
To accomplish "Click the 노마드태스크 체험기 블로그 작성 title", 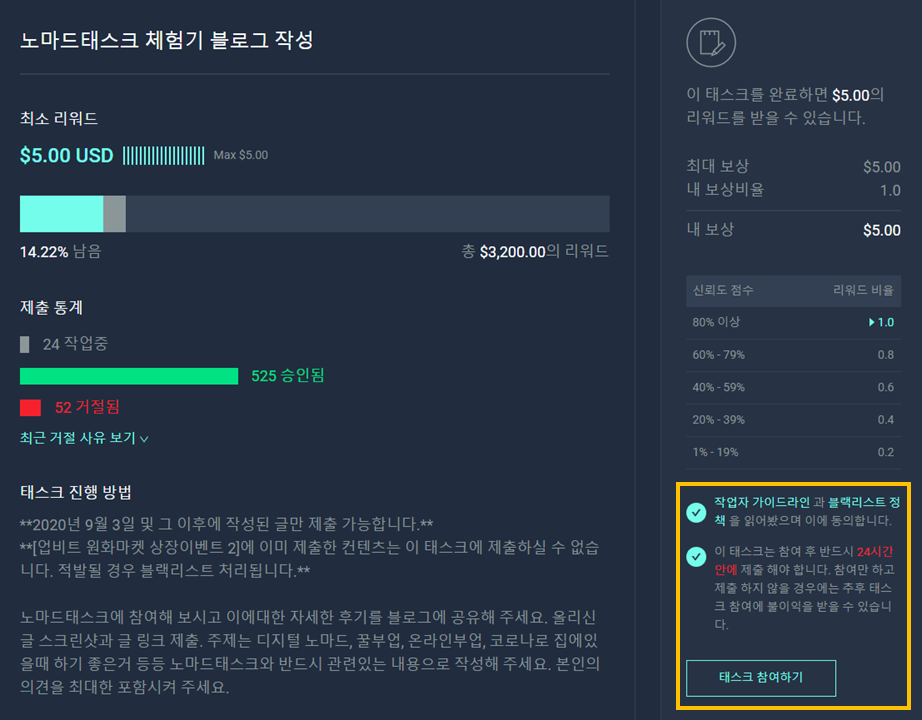I will click(x=166, y=40).
